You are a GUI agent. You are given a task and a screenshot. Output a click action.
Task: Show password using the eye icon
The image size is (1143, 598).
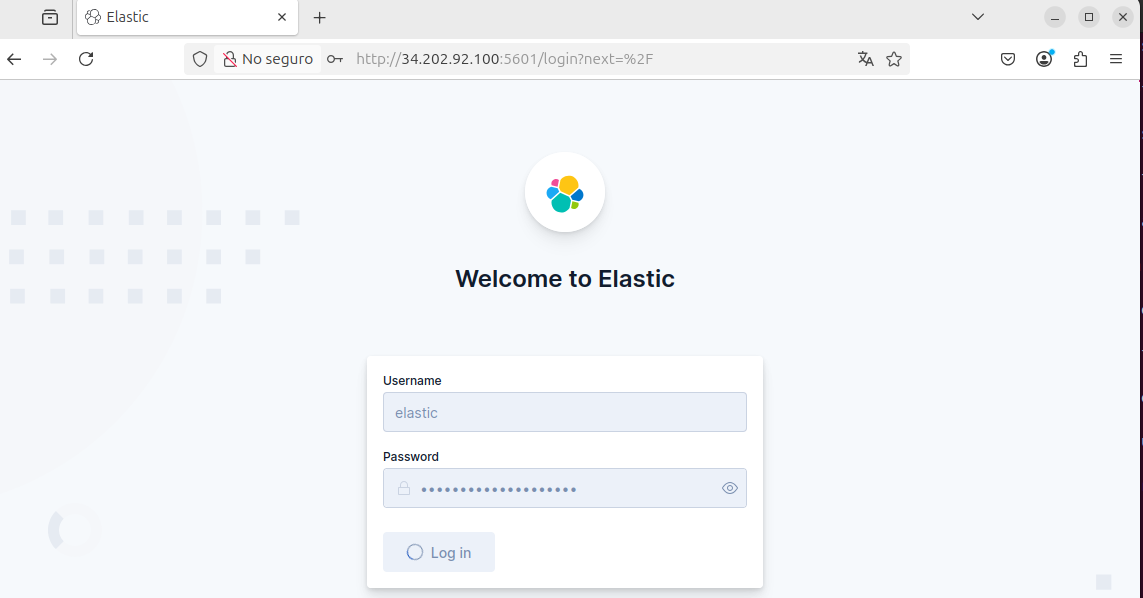click(730, 488)
